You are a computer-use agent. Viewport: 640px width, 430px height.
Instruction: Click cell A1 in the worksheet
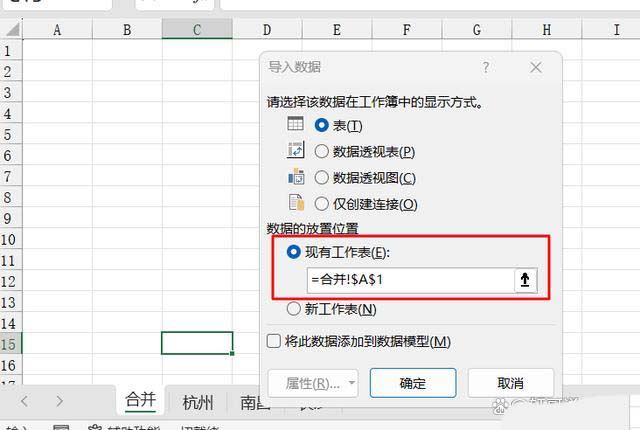point(57,51)
